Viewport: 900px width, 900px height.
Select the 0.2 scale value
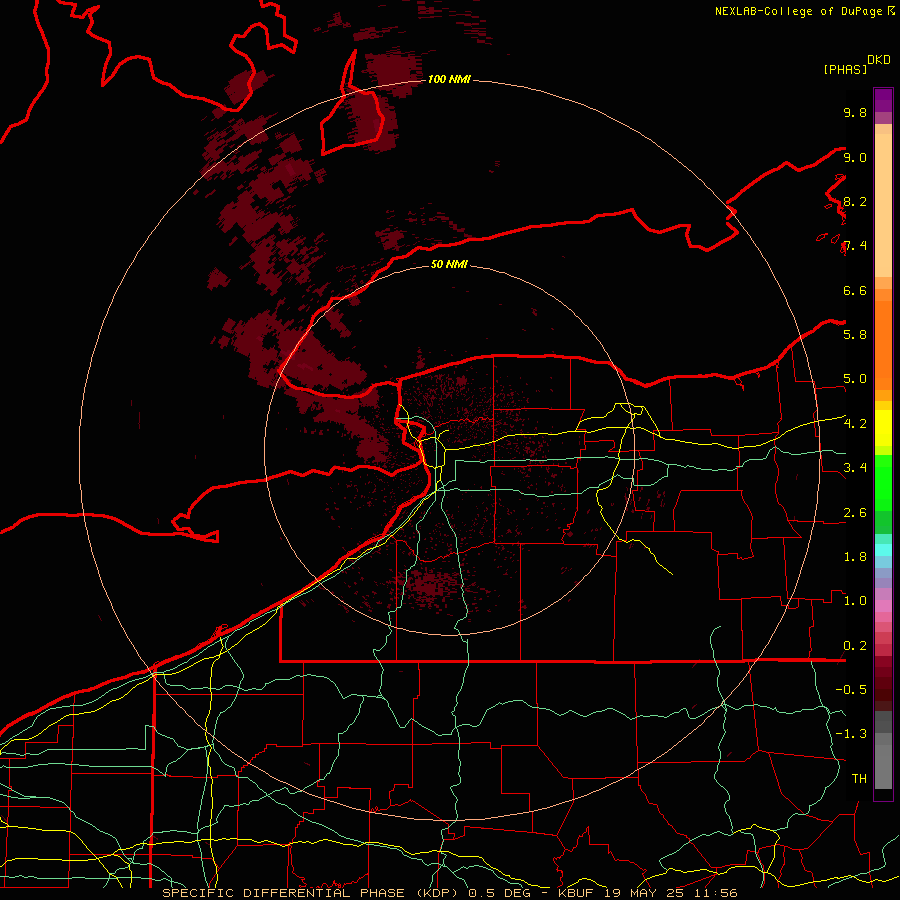click(855, 645)
